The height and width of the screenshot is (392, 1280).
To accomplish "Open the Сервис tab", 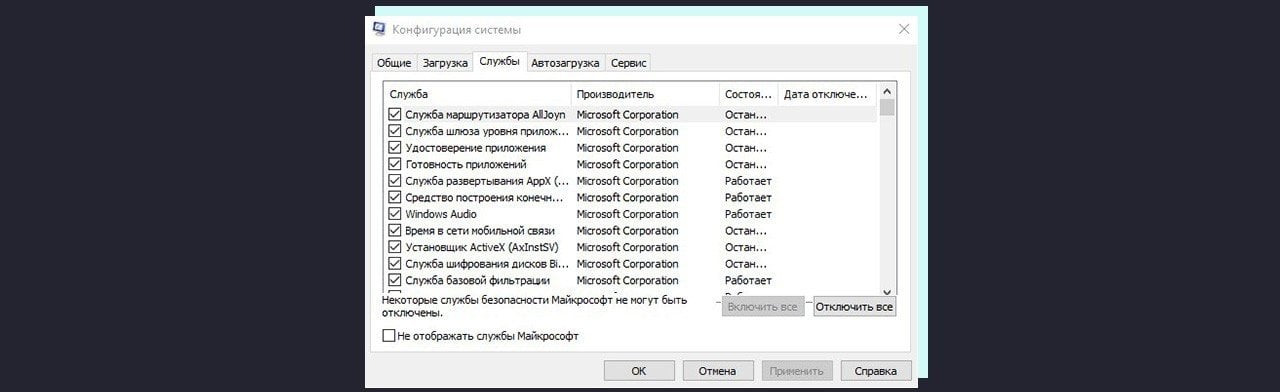I will point(629,62).
